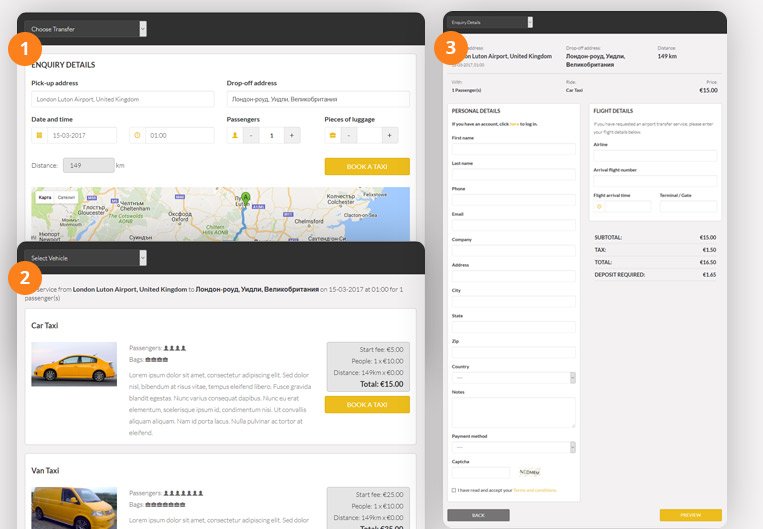The width and height of the screenshot is (763, 529).
Task: Open the Terms and conditions link
Action: pyautogui.click(x=535, y=490)
